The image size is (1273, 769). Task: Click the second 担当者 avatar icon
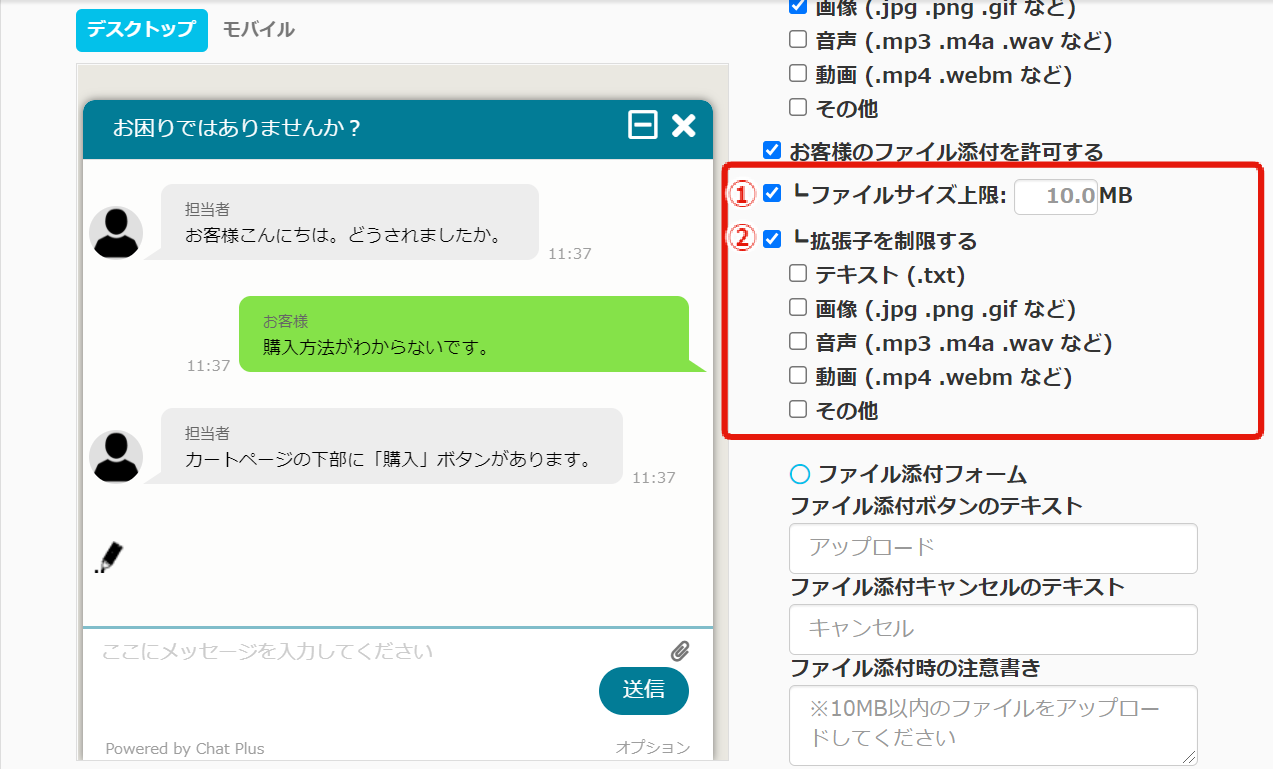116,457
